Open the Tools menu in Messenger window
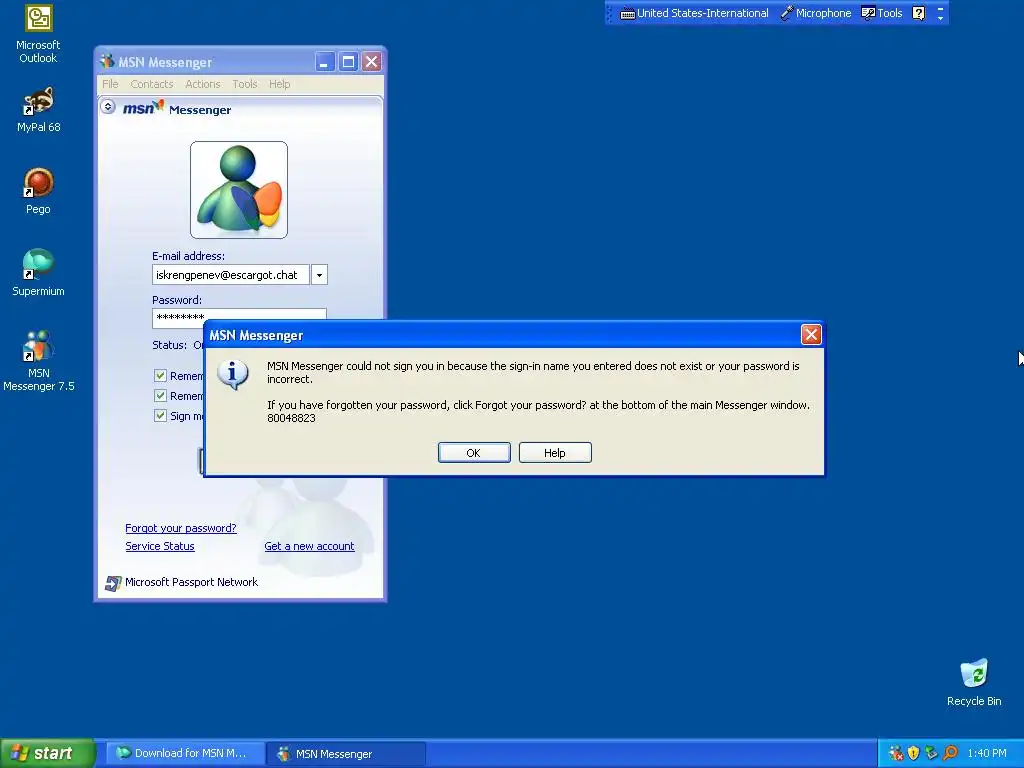Screen dimensions: 1024x768 [x=245, y=84]
